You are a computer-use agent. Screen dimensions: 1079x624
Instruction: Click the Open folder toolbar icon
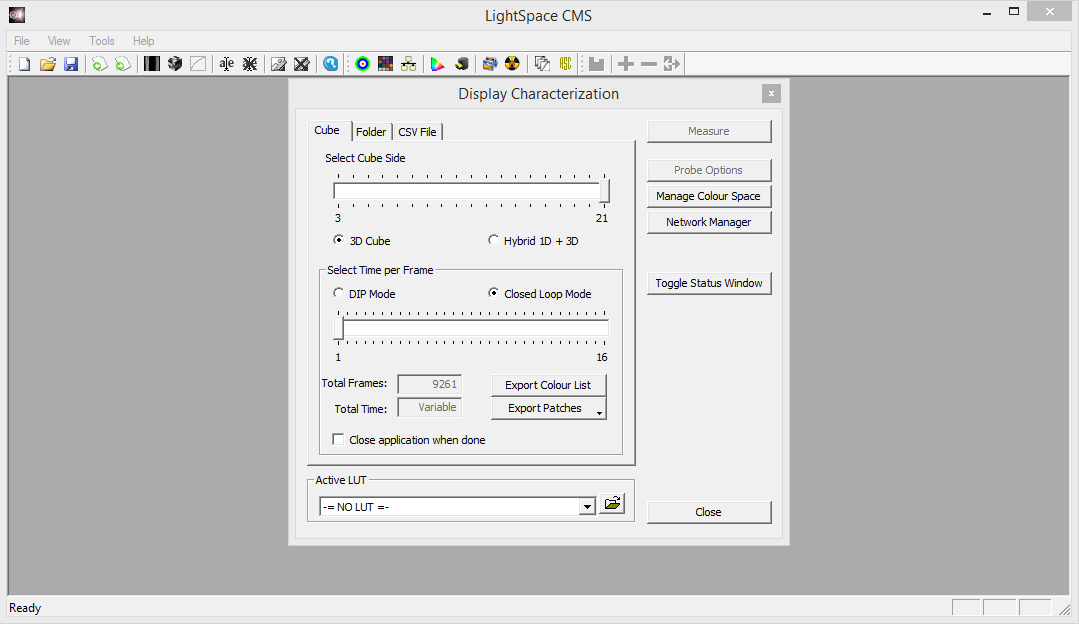click(47, 64)
